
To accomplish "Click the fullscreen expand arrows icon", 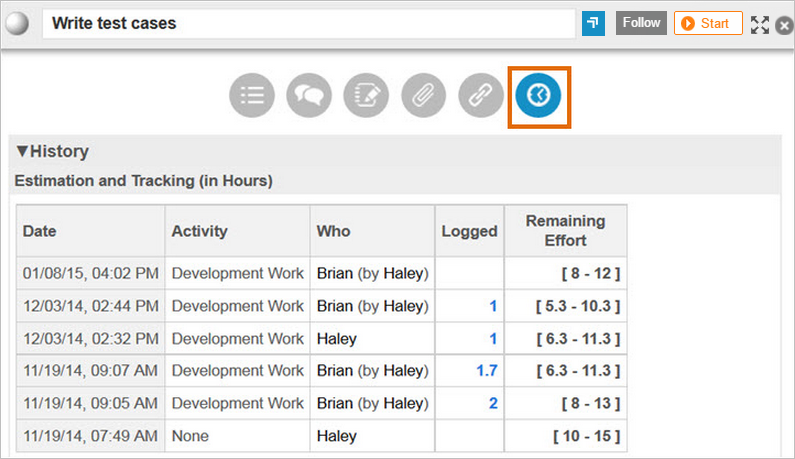I will (x=760, y=24).
